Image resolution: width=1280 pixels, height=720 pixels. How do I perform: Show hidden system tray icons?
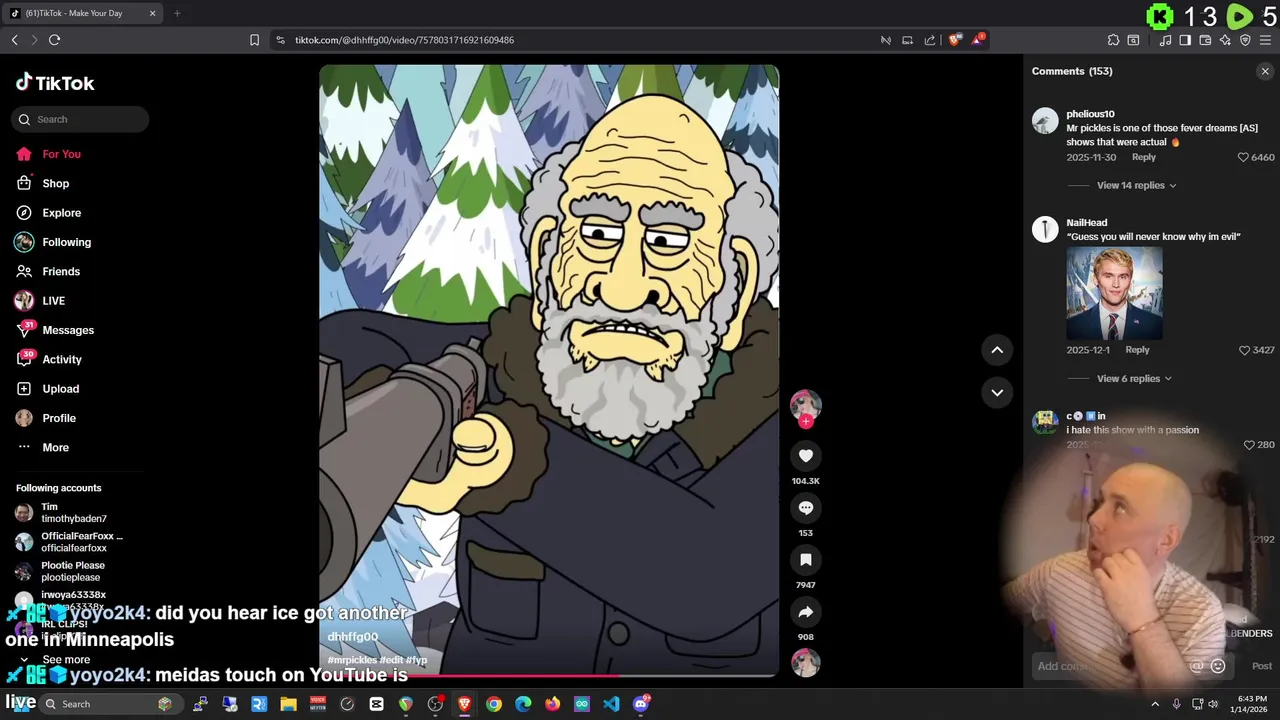(1155, 704)
